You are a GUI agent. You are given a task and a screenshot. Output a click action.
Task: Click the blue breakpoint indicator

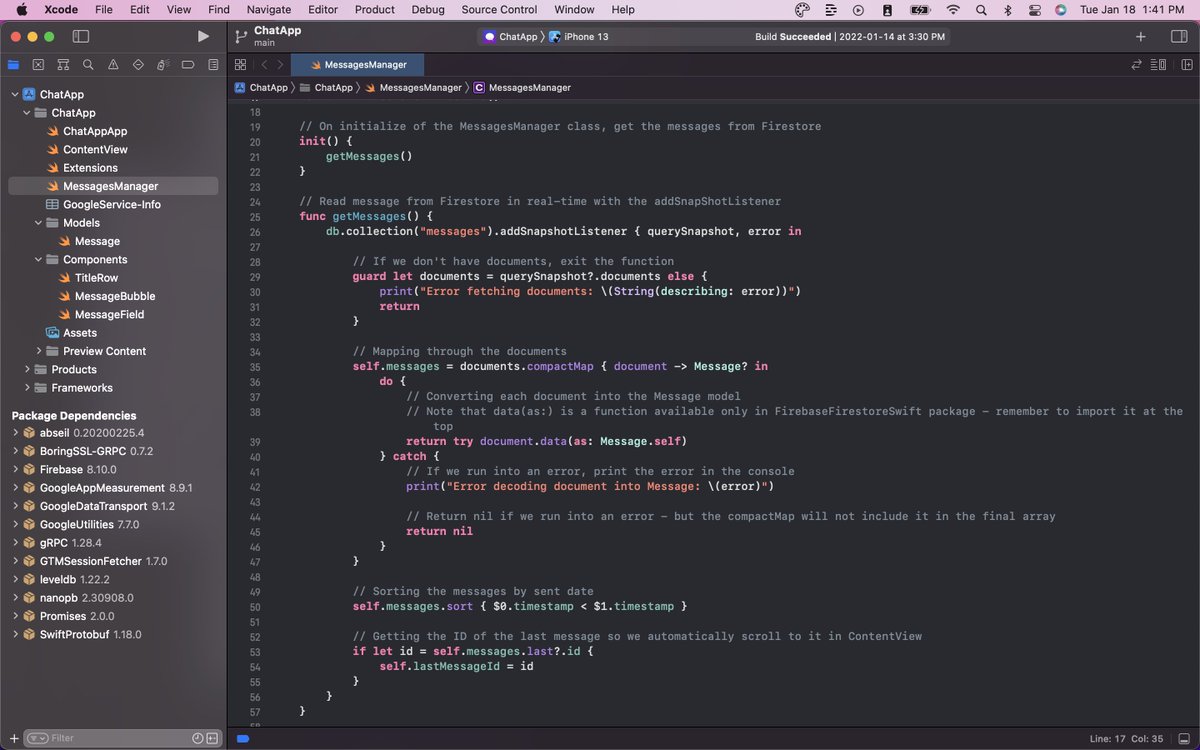point(242,739)
